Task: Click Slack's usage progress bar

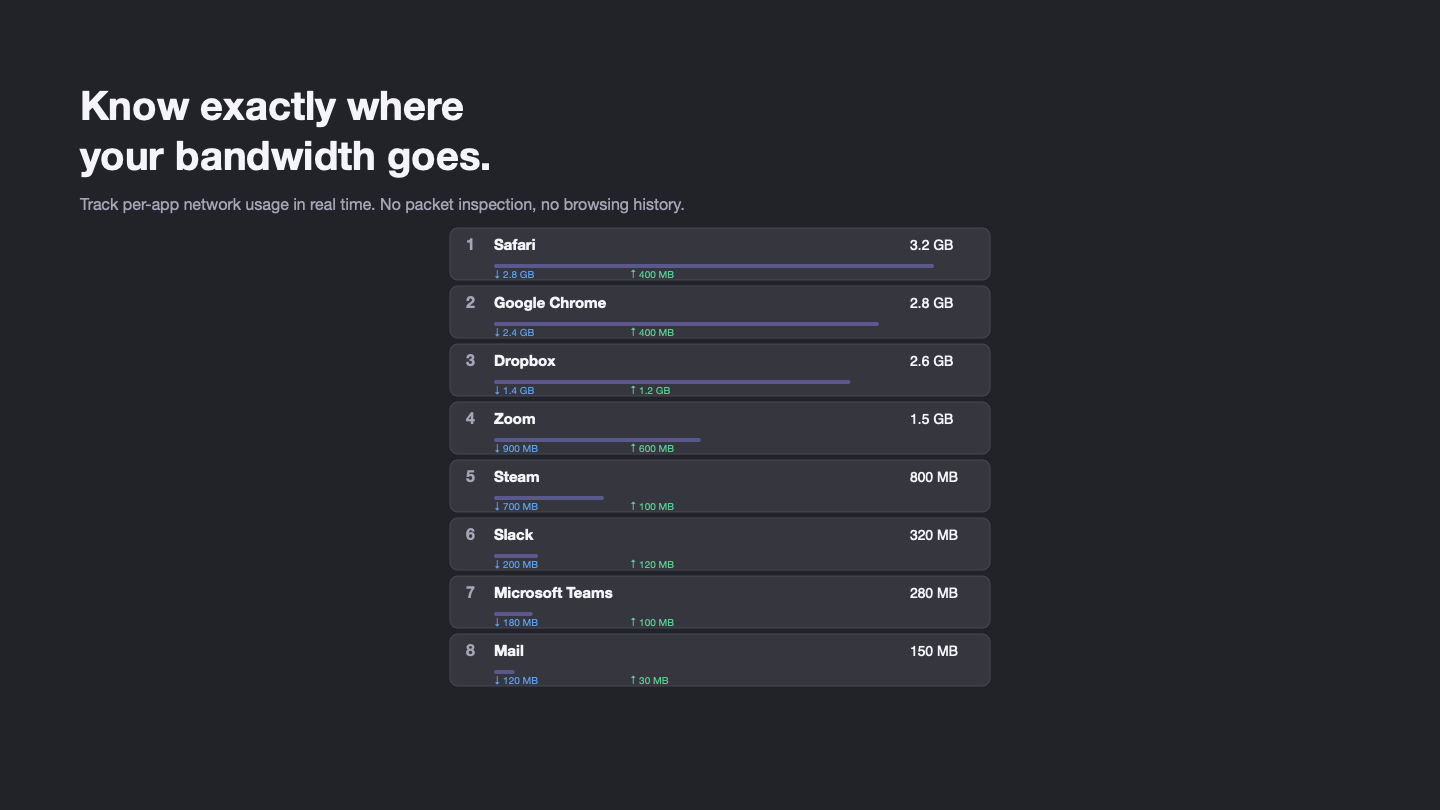Action: tap(516, 556)
